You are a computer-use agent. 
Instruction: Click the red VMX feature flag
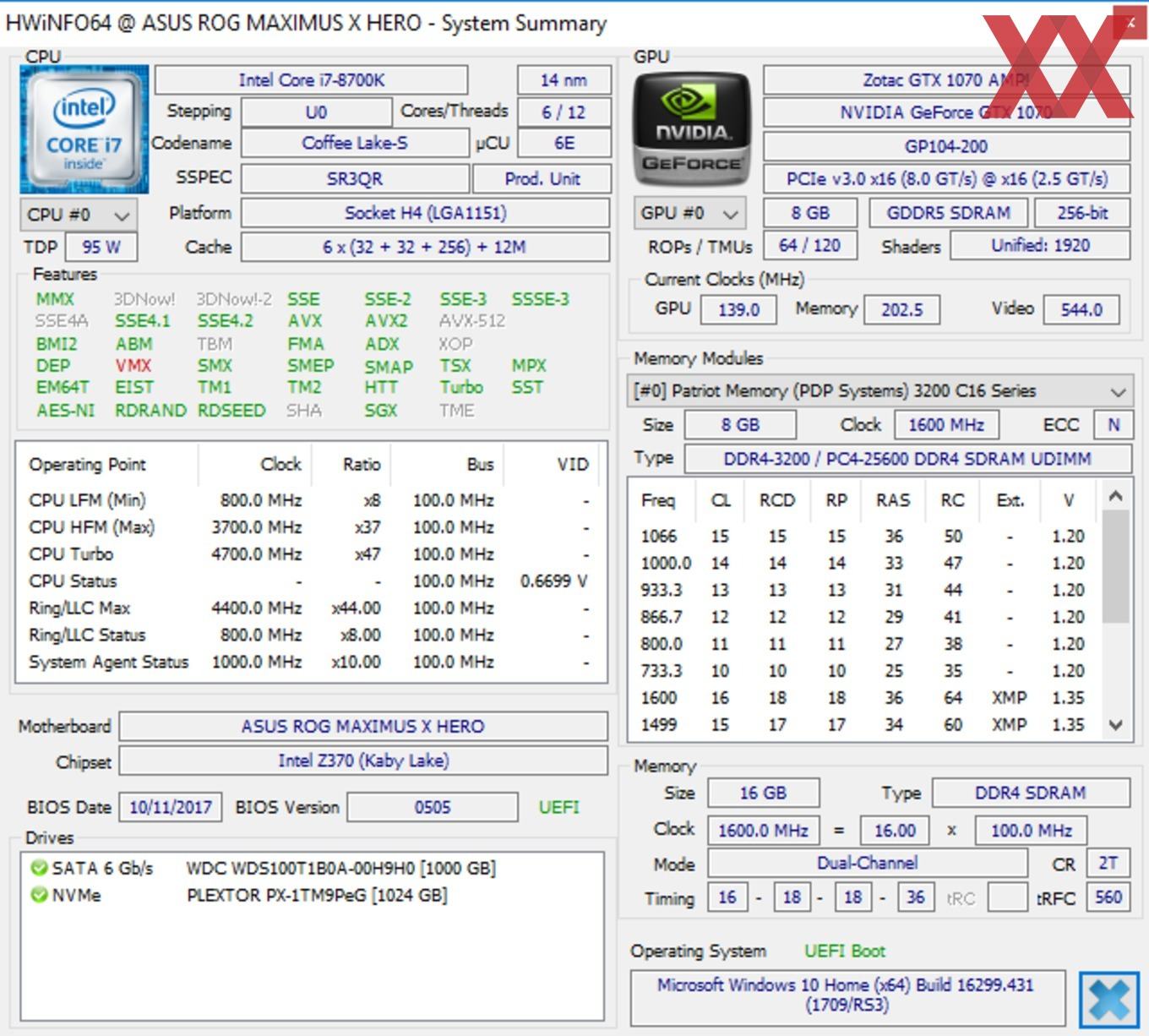pyautogui.click(x=133, y=366)
